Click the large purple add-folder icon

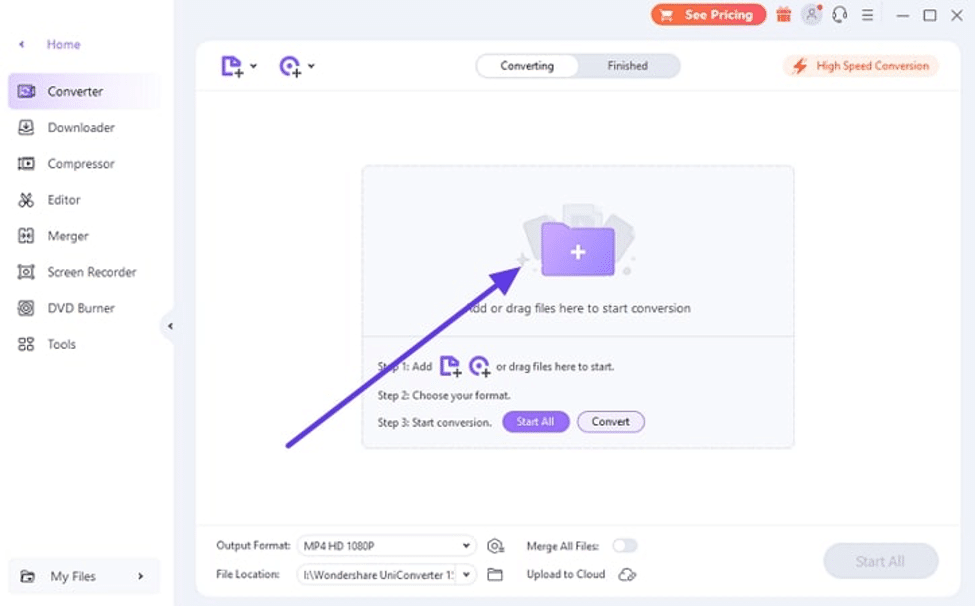coord(577,250)
